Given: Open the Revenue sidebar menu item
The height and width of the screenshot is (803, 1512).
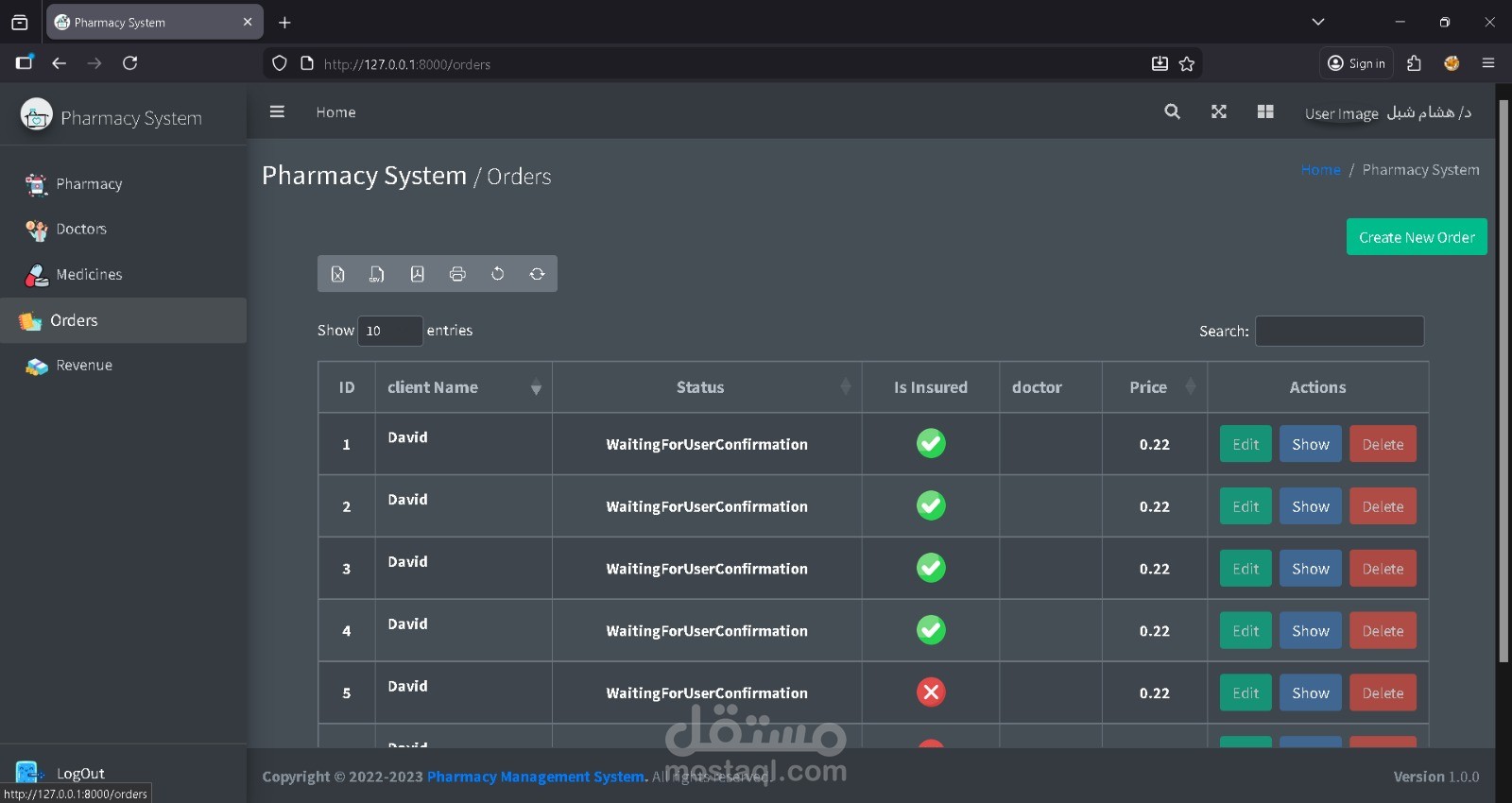Looking at the screenshot, I should (123, 366).
